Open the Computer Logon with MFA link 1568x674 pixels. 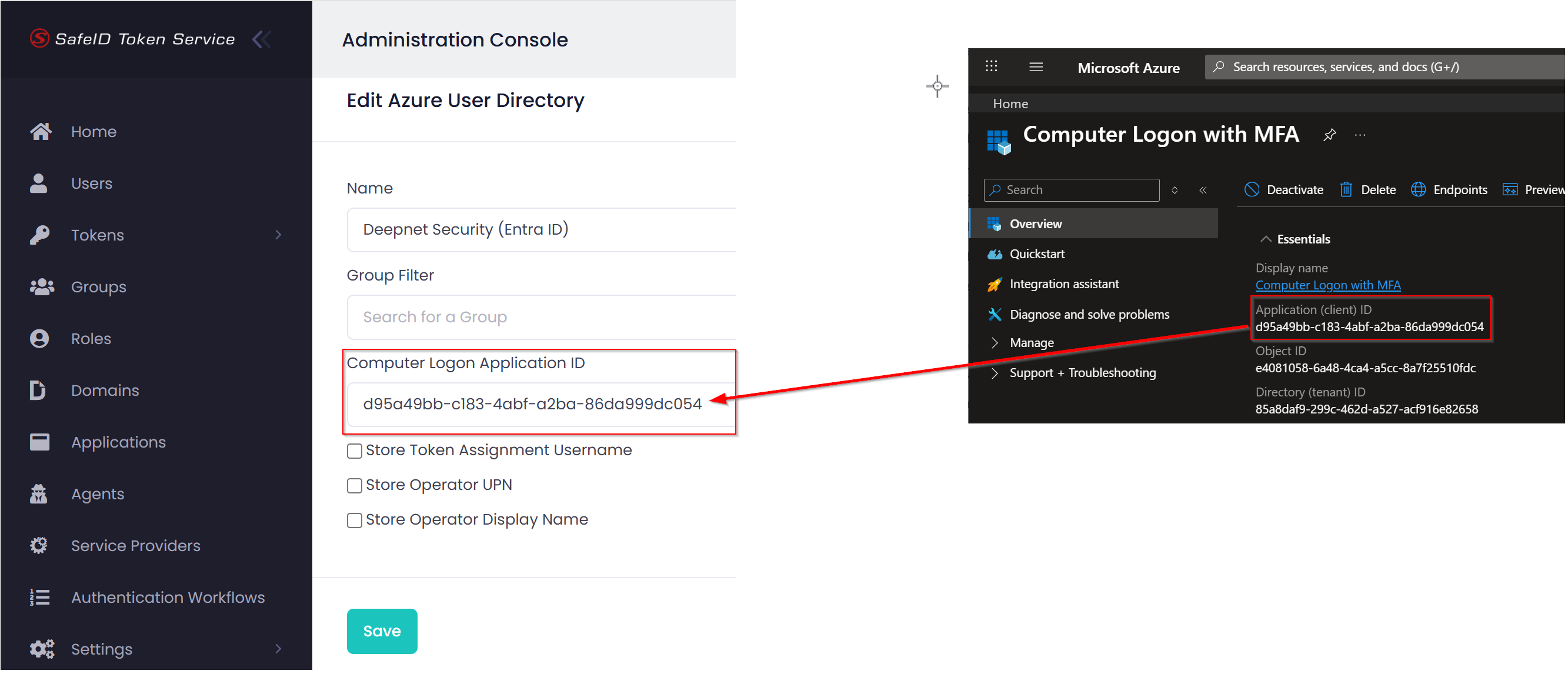coord(1328,286)
